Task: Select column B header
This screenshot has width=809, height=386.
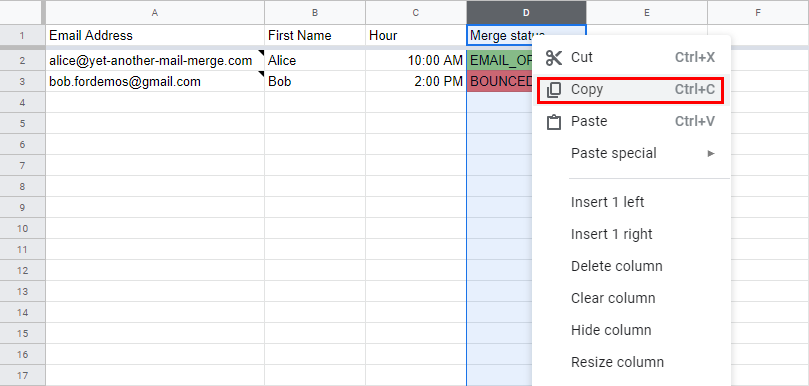Action: pyautogui.click(x=315, y=12)
